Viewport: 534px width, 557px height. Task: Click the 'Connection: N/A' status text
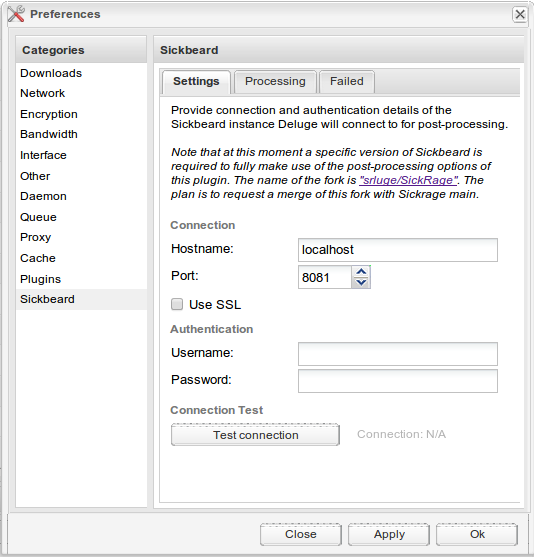tap(401, 434)
